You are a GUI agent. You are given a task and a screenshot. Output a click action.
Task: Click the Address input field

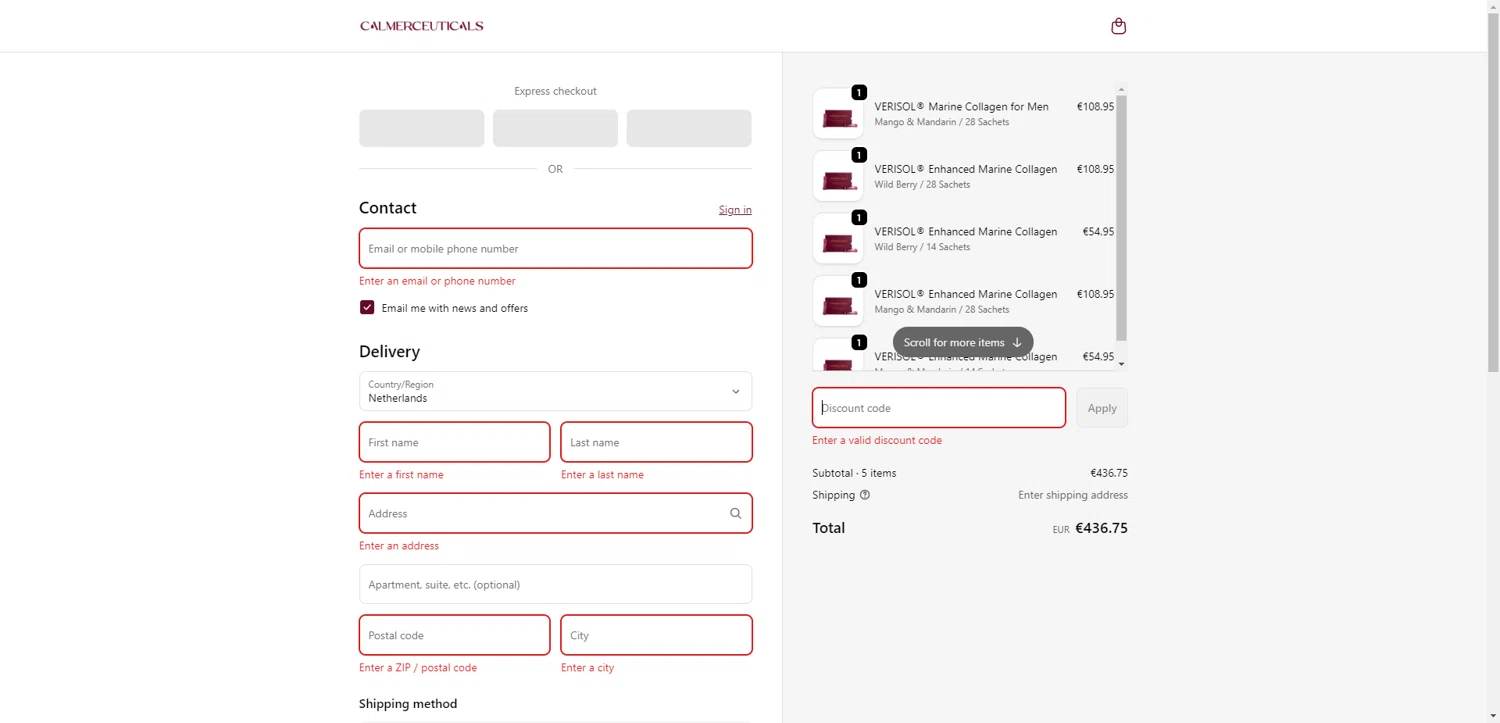pos(555,514)
